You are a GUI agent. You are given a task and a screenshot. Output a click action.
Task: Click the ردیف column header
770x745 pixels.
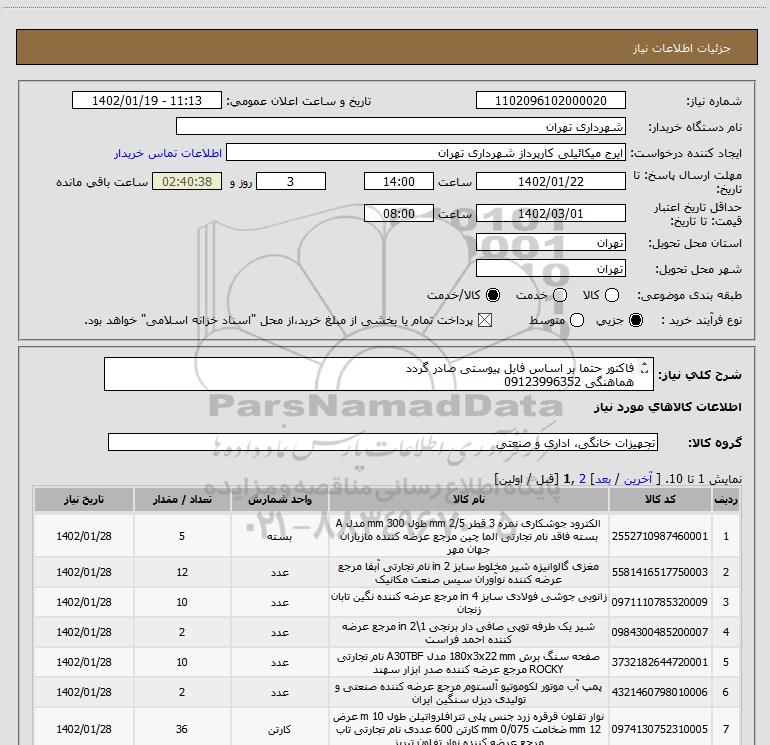[726, 499]
